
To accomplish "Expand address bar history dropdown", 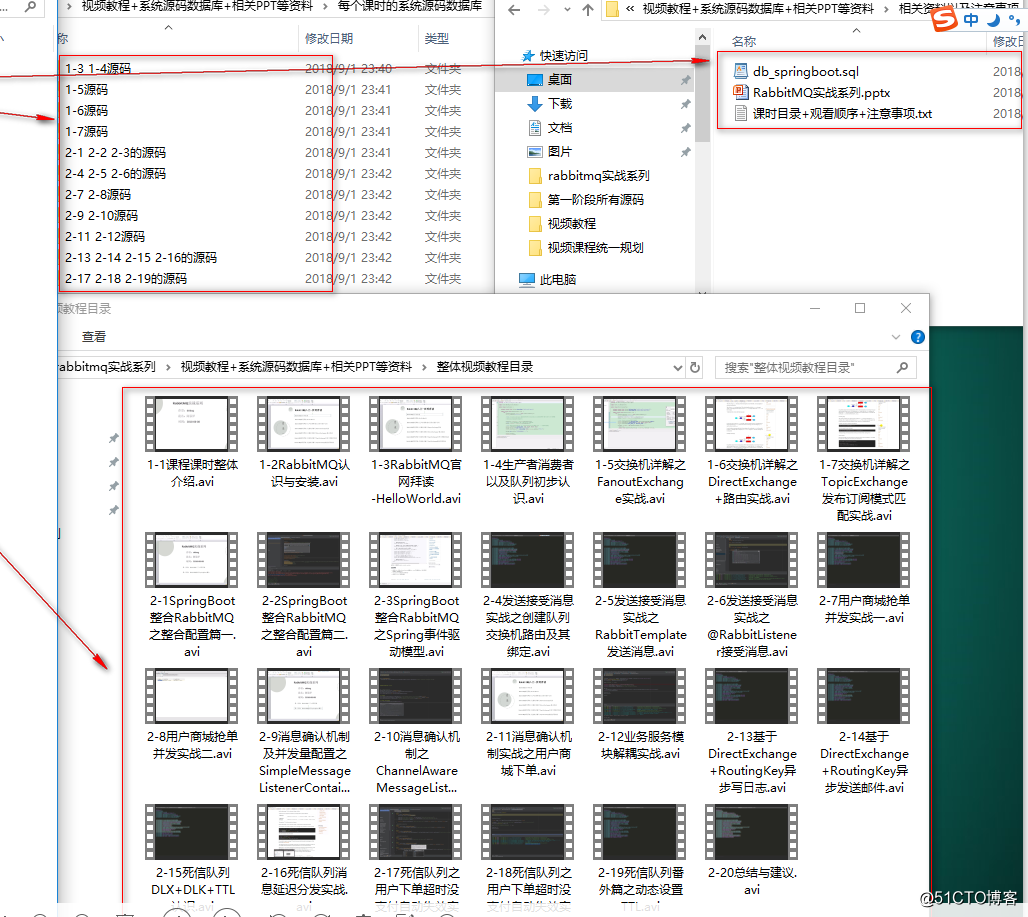I will [678, 368].
